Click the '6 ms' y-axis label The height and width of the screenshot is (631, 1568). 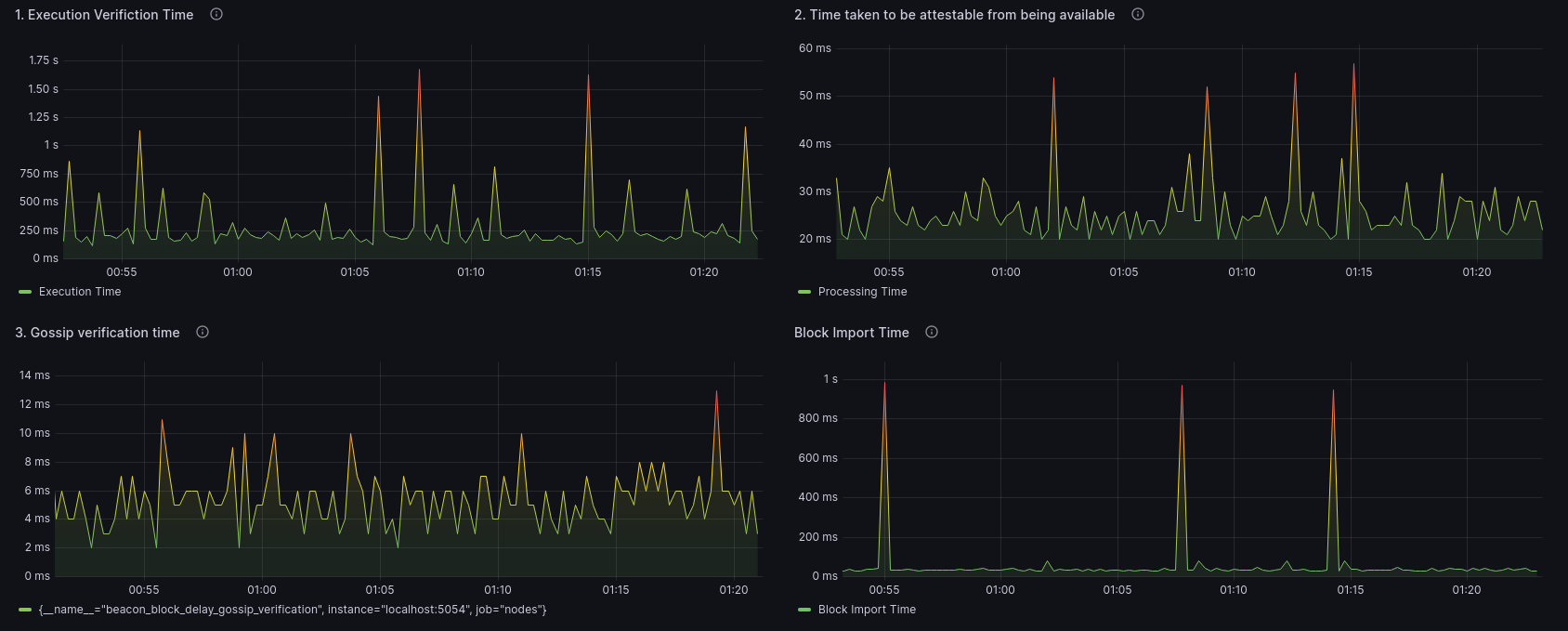coord(38,491)
